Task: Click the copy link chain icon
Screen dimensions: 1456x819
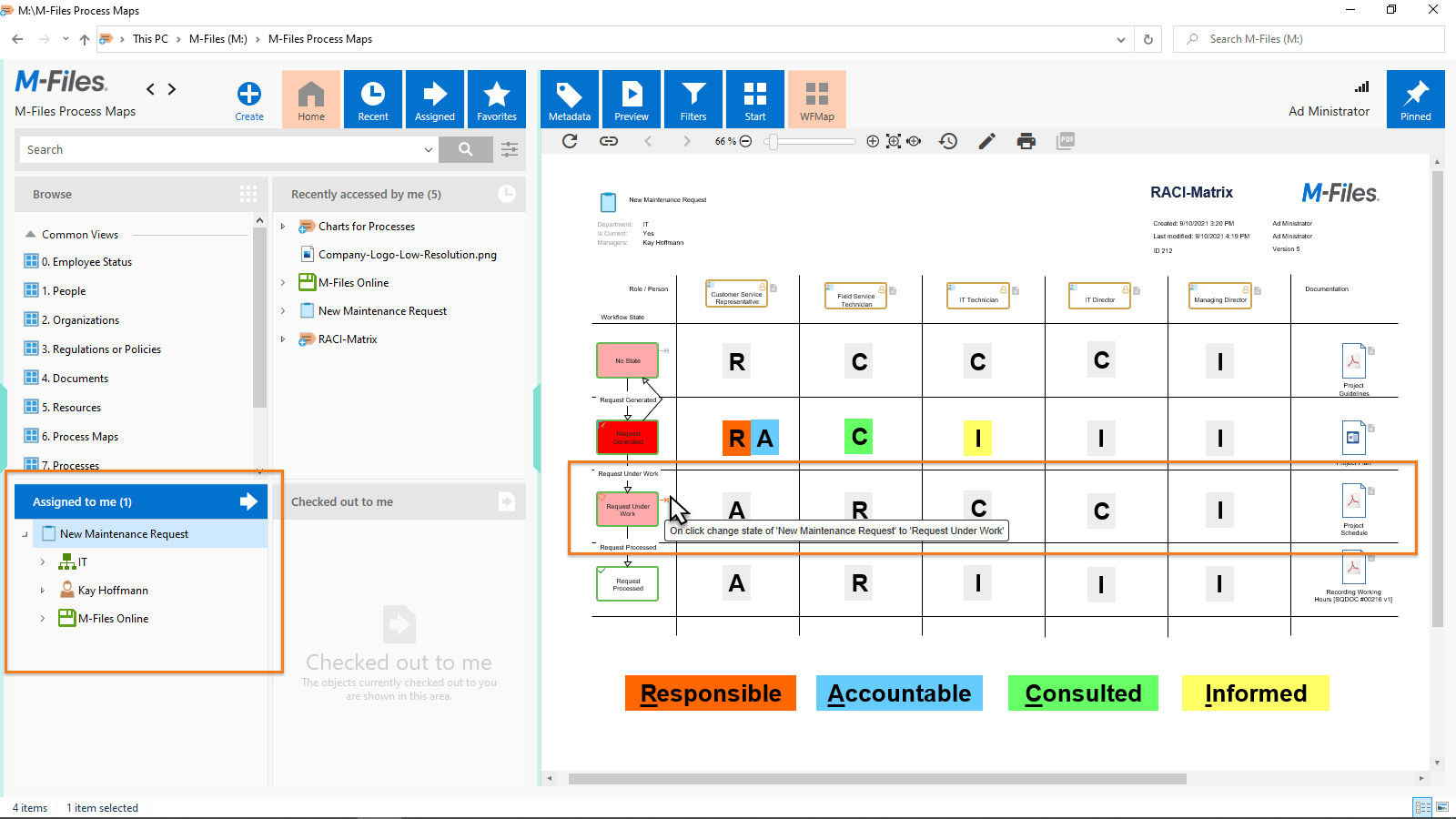Action: click(609, 141)
